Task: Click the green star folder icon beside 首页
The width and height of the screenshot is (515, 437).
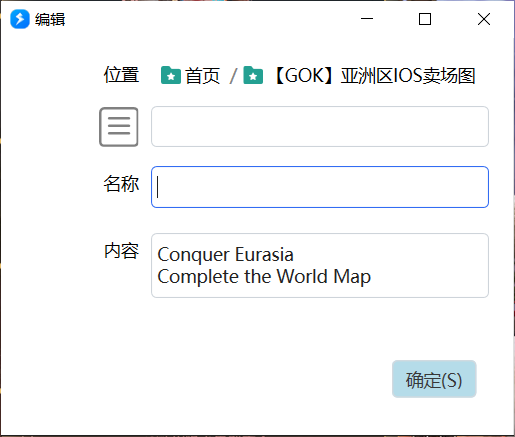Action: (x=171, y=75)
